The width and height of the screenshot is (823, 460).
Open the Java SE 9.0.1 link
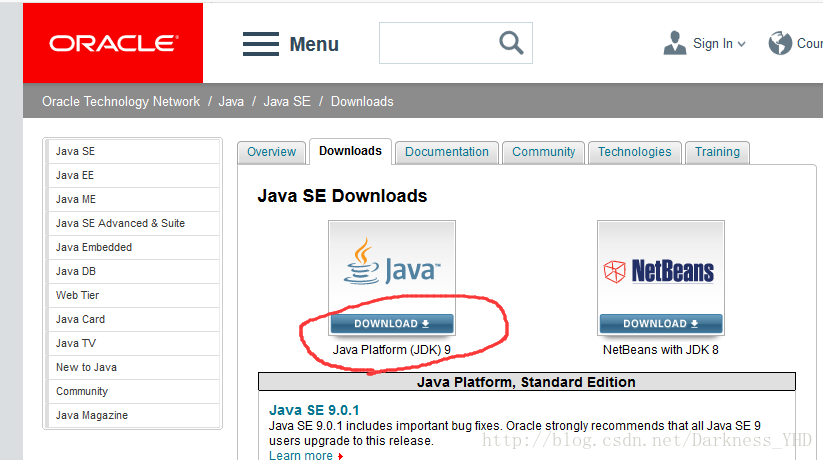[x=314, y=410]
